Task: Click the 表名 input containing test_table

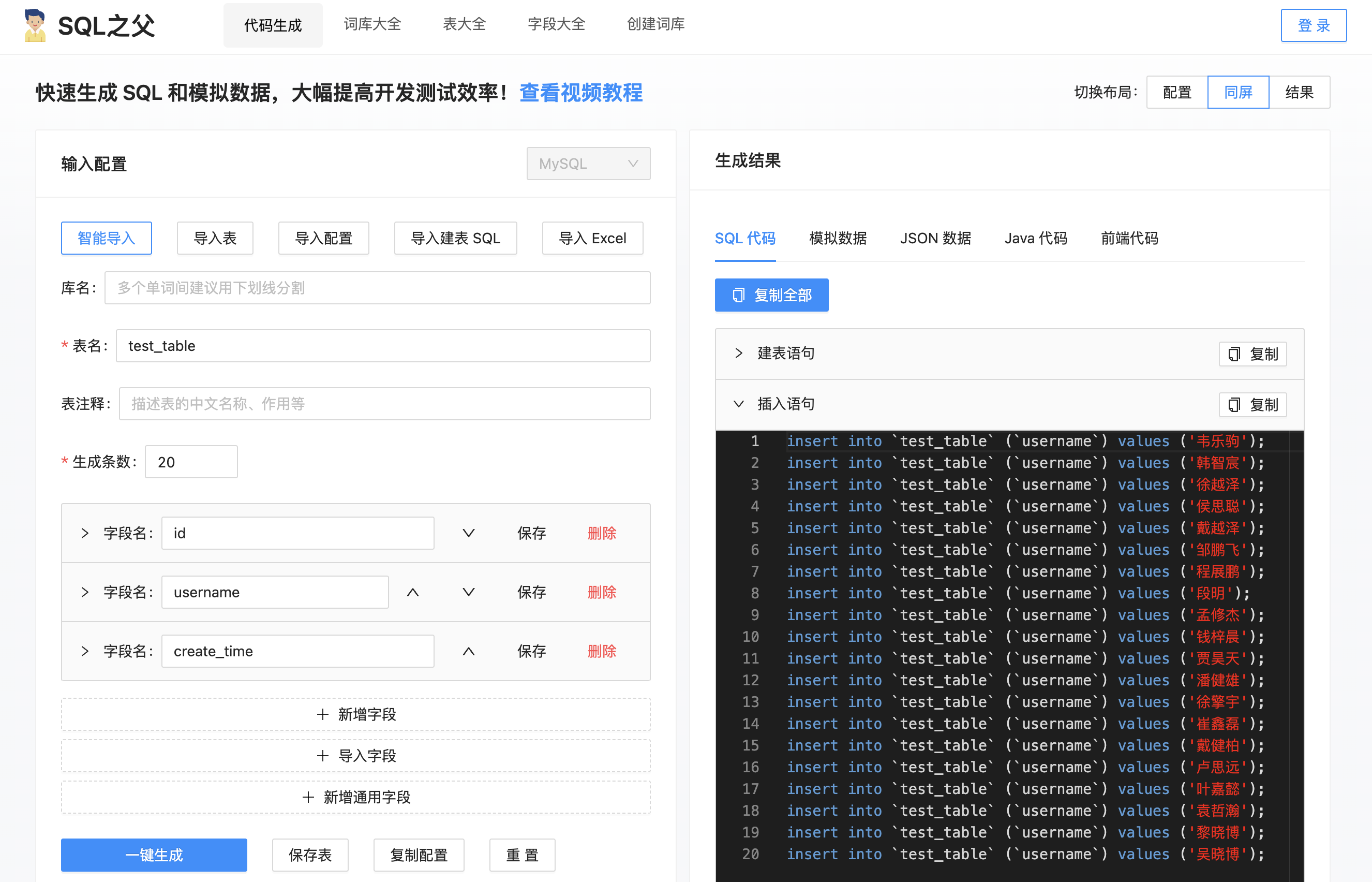Action: click(382, 345)
